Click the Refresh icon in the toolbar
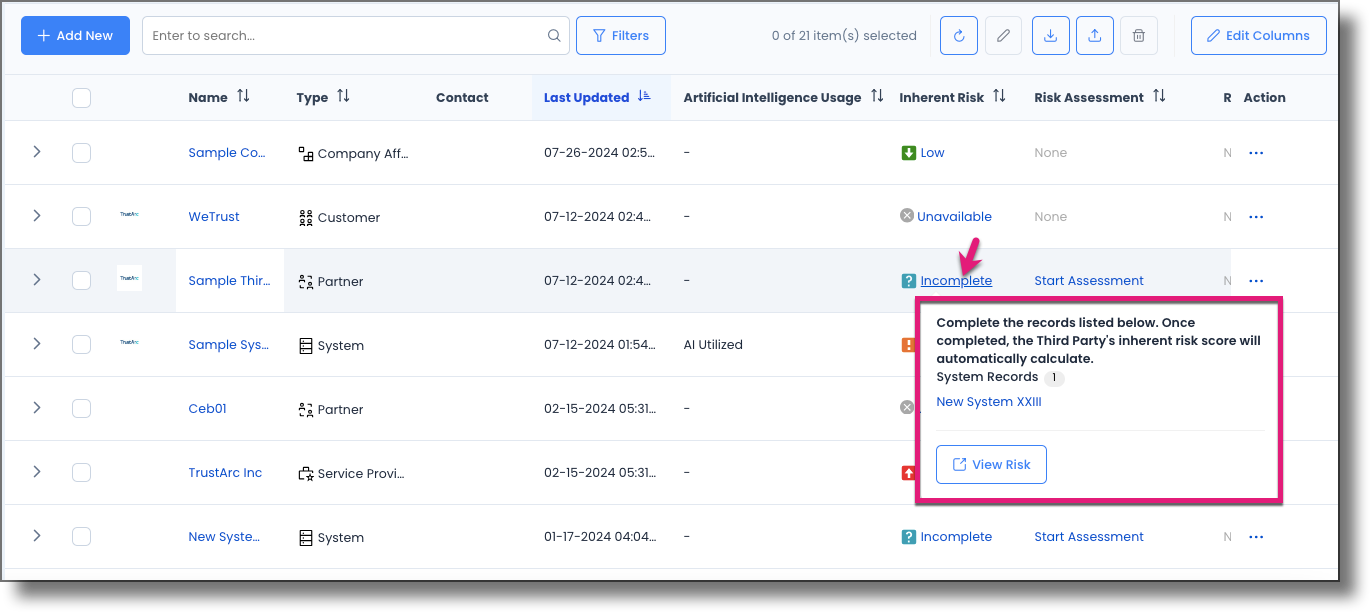1371x613 pixels. [x=958, y=35]
